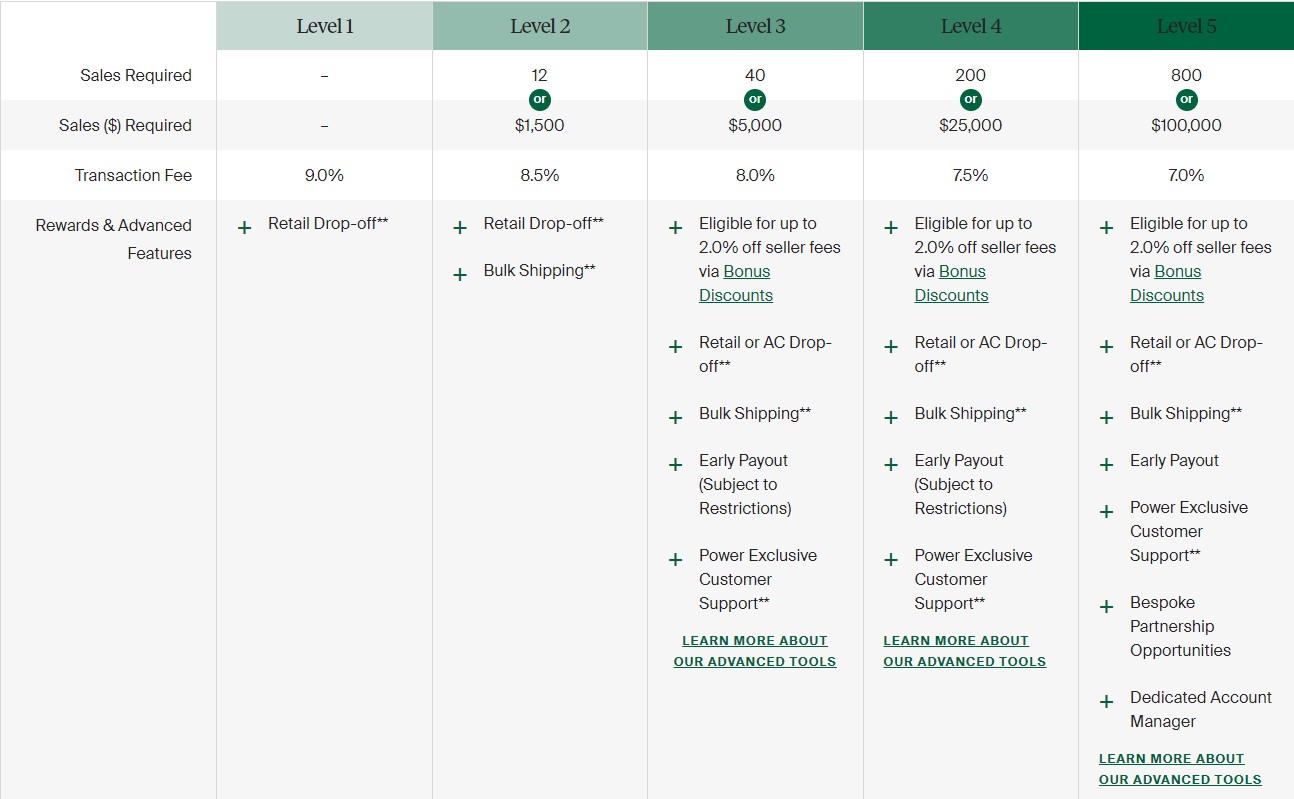
Task: Click the 7.0% transaction fee value
Action: click(x=1186, y=175)
